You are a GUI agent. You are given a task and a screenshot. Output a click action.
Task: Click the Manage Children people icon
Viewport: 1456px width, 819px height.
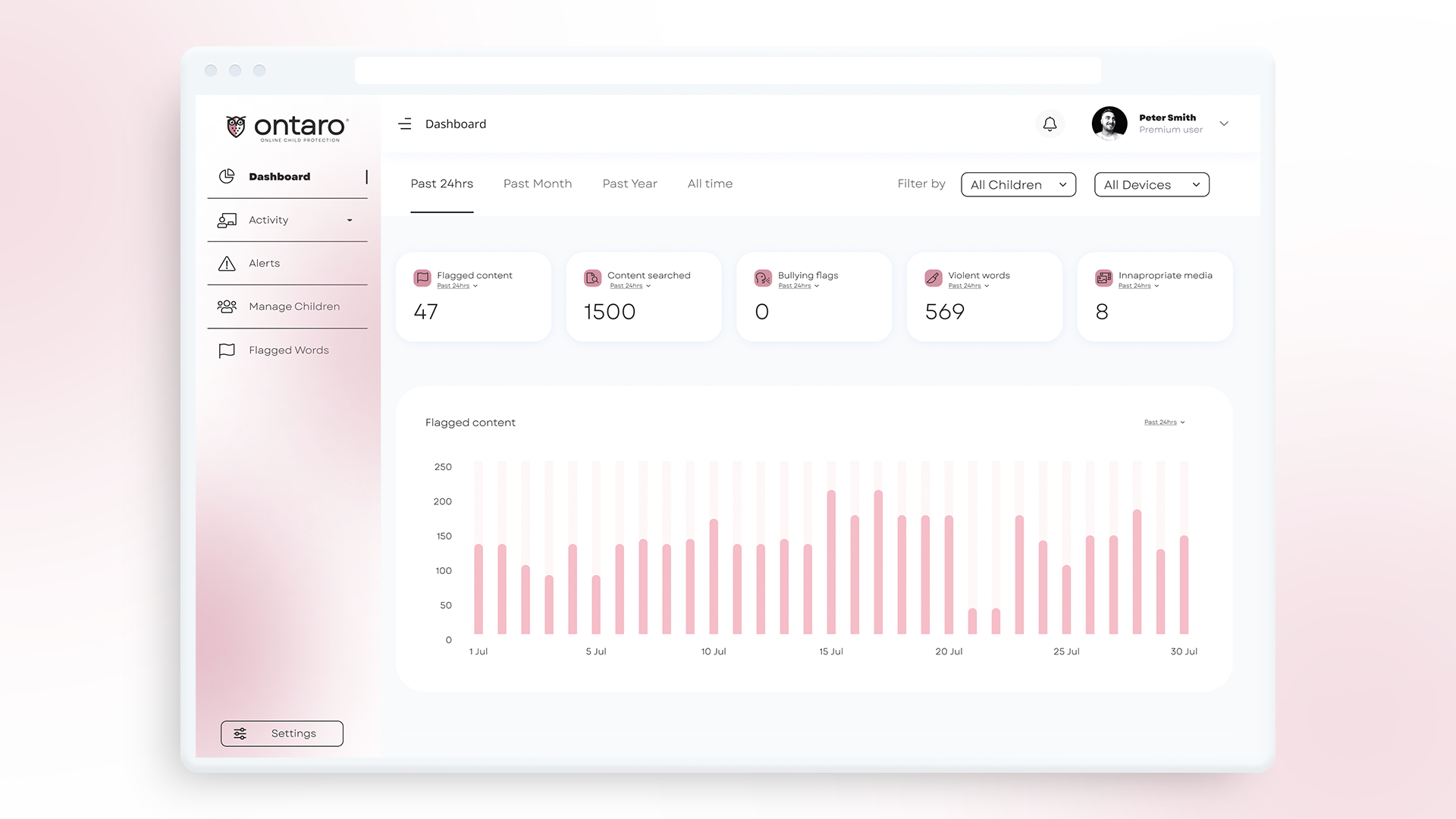(x=227, y=306)
